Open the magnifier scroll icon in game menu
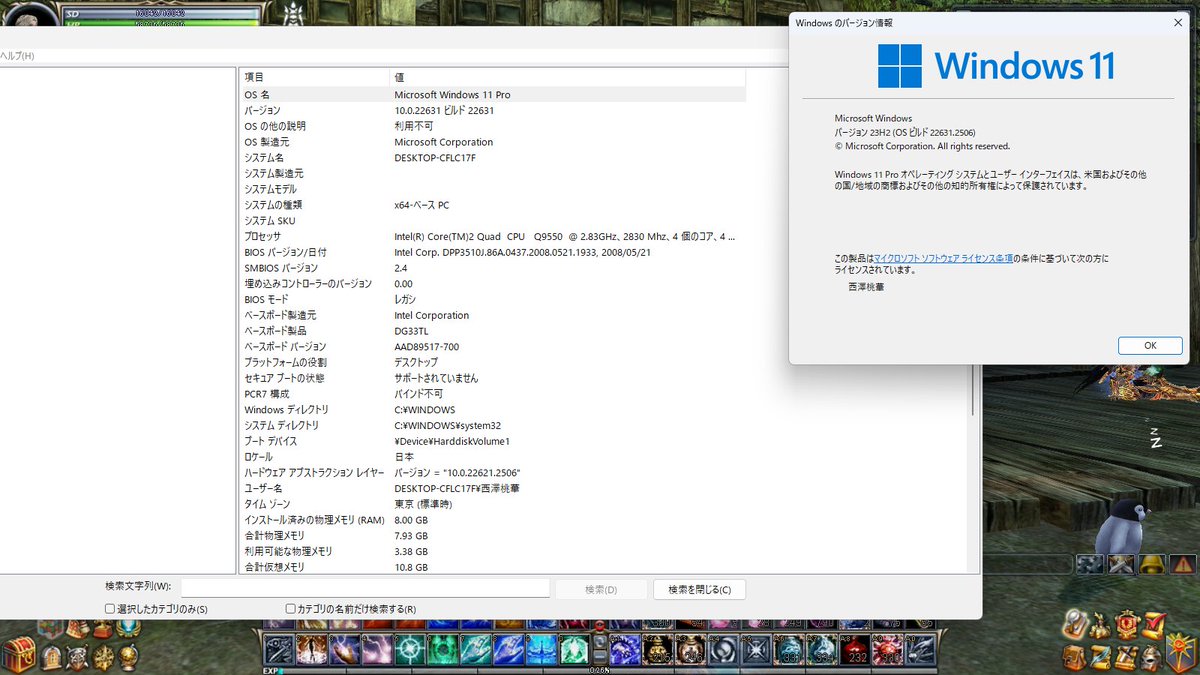 pos(1074,623)
